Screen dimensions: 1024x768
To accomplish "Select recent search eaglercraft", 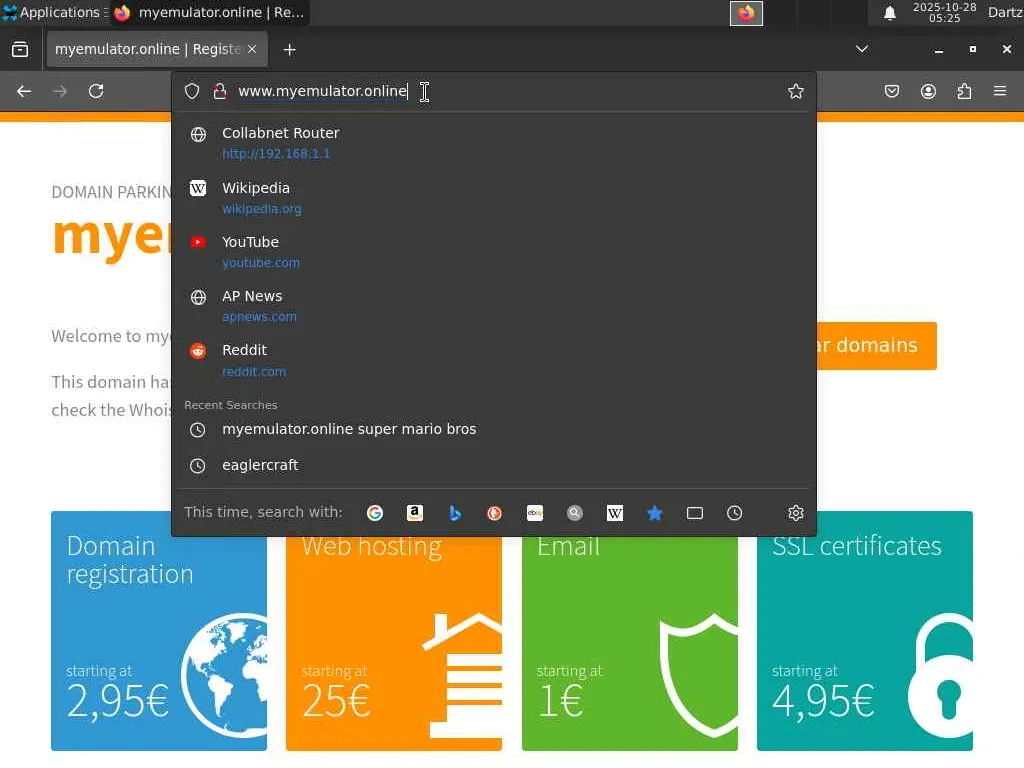I will [494, 466].
